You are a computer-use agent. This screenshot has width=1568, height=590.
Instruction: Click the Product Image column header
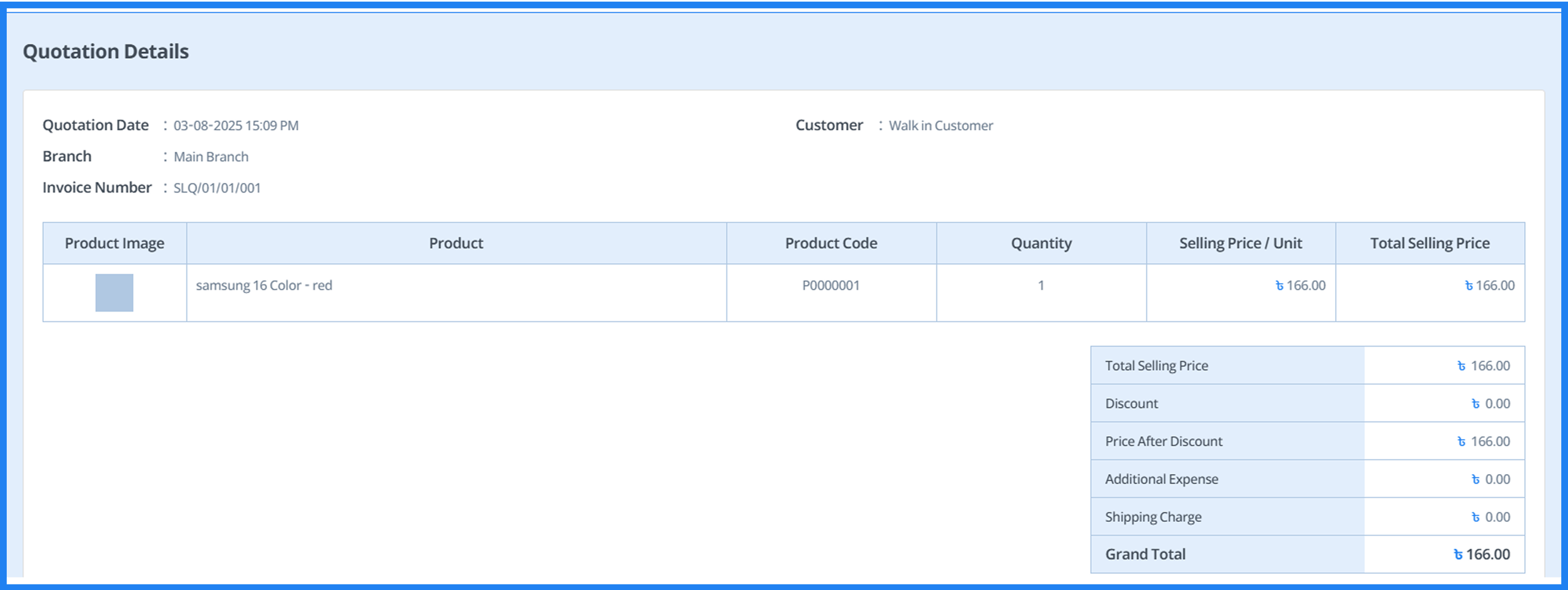(x=114, y=243)
